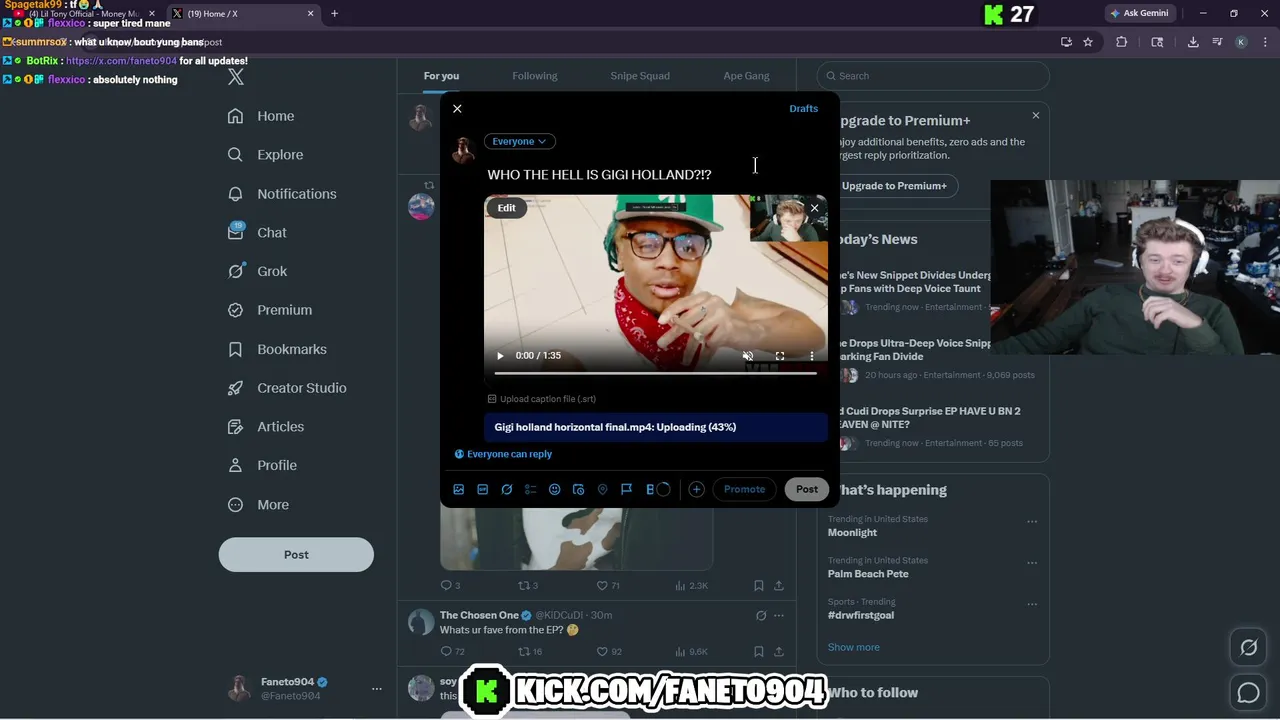Click the video preview progress bar

coord(656,373)
